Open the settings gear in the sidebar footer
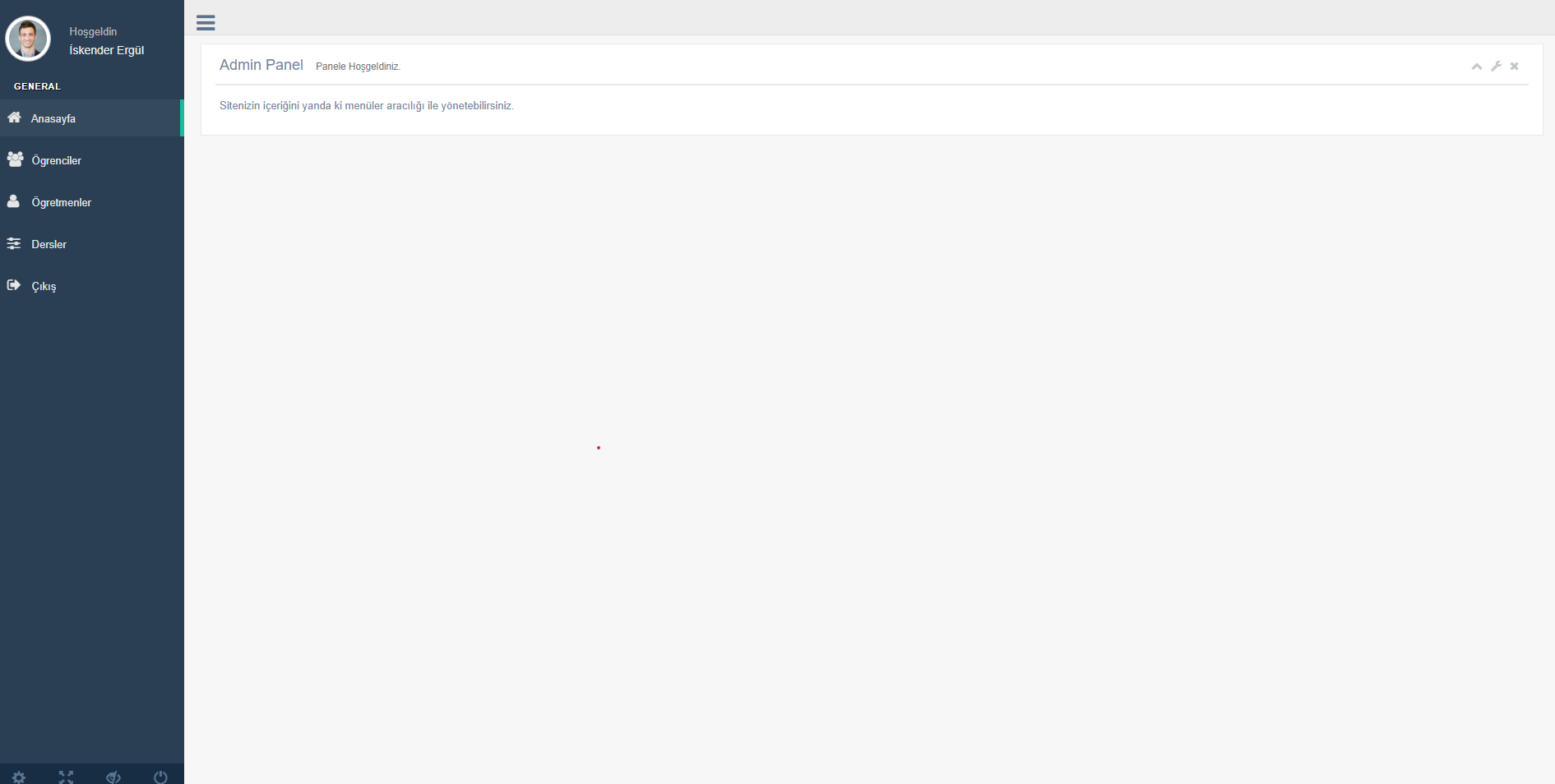Screen dimensions: 1555x784 pyautogui.click(x=19, y=777)
